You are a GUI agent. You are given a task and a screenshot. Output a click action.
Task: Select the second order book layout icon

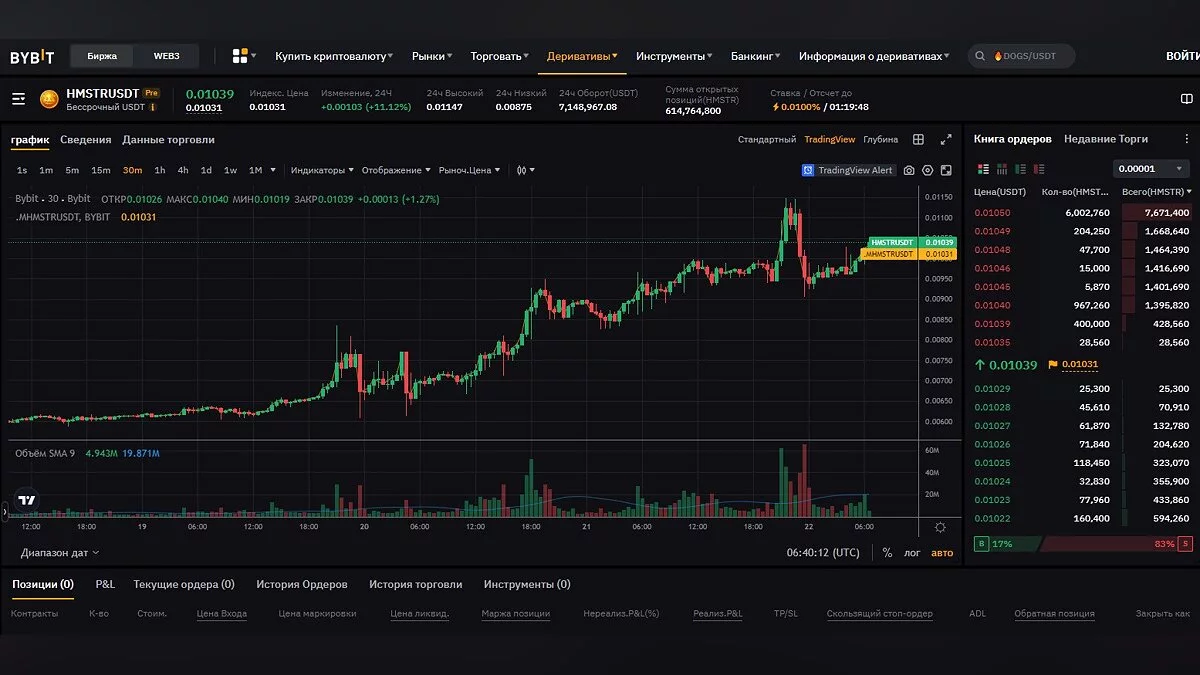[x=1002, y=169]
